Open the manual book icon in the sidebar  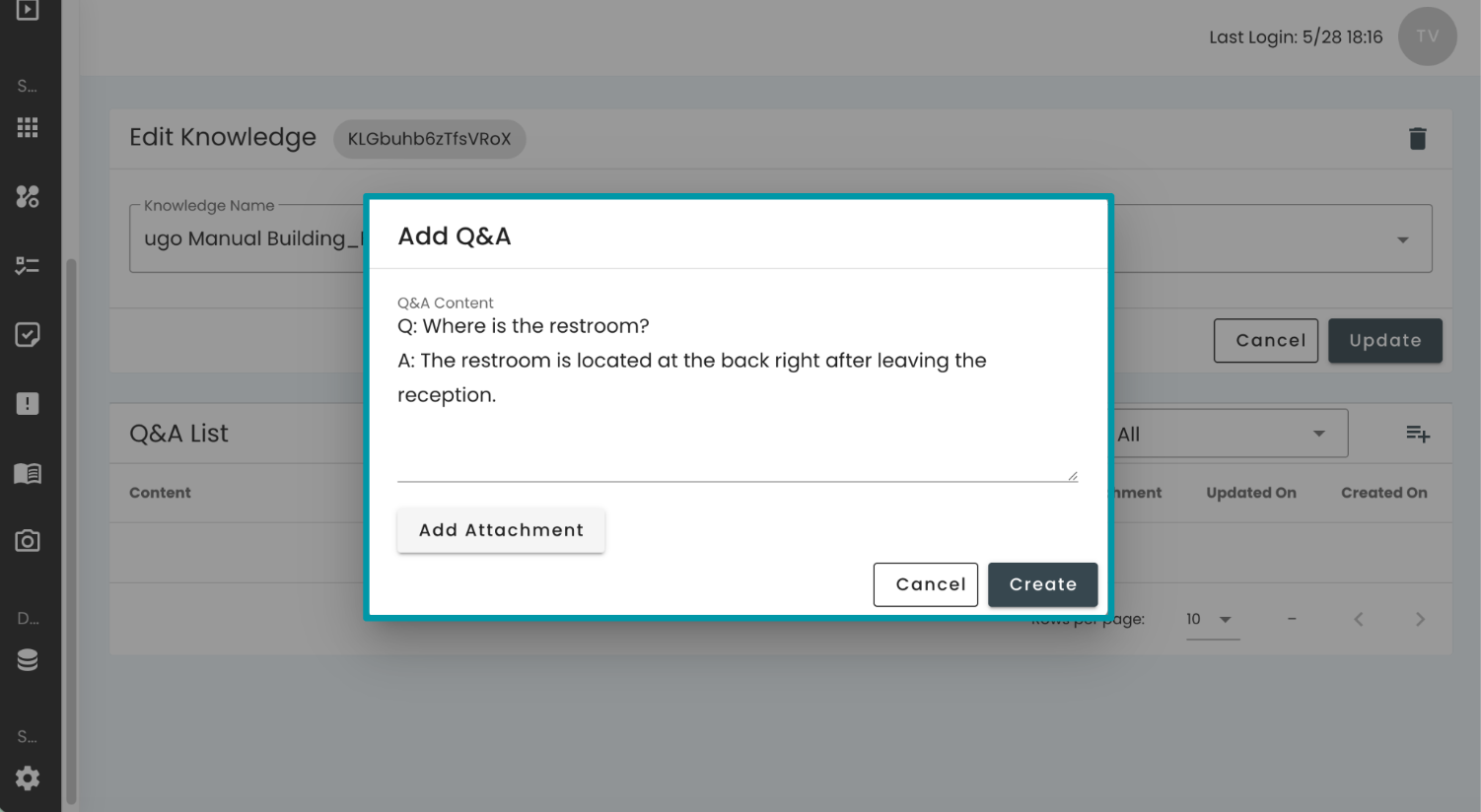pyautogui.click(x=28, y=473)
